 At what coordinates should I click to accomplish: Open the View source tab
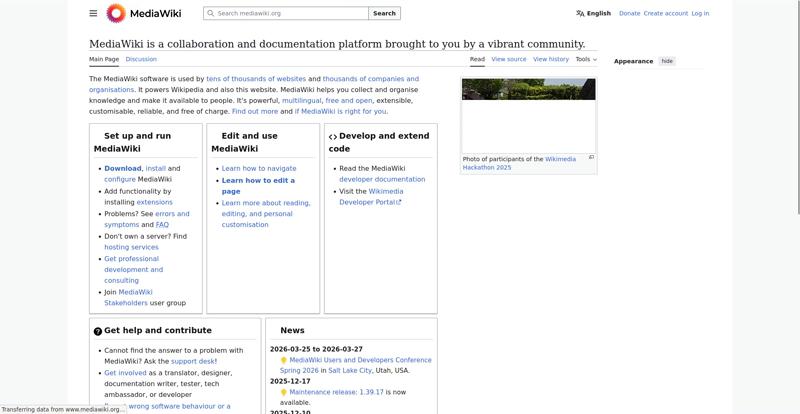[508, 59]
